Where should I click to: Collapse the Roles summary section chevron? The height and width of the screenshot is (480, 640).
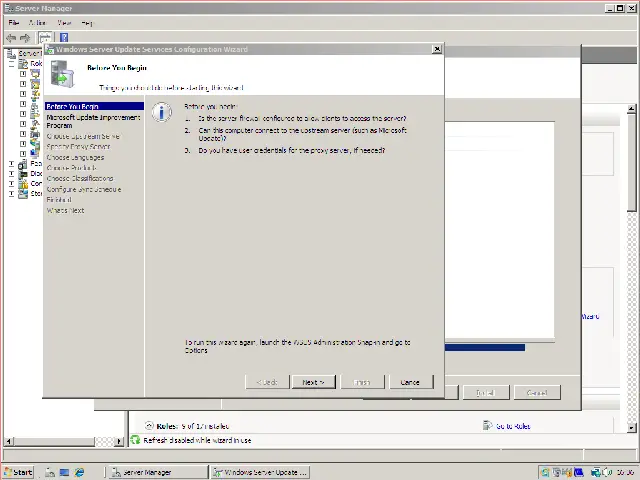(x=149, y=426)
